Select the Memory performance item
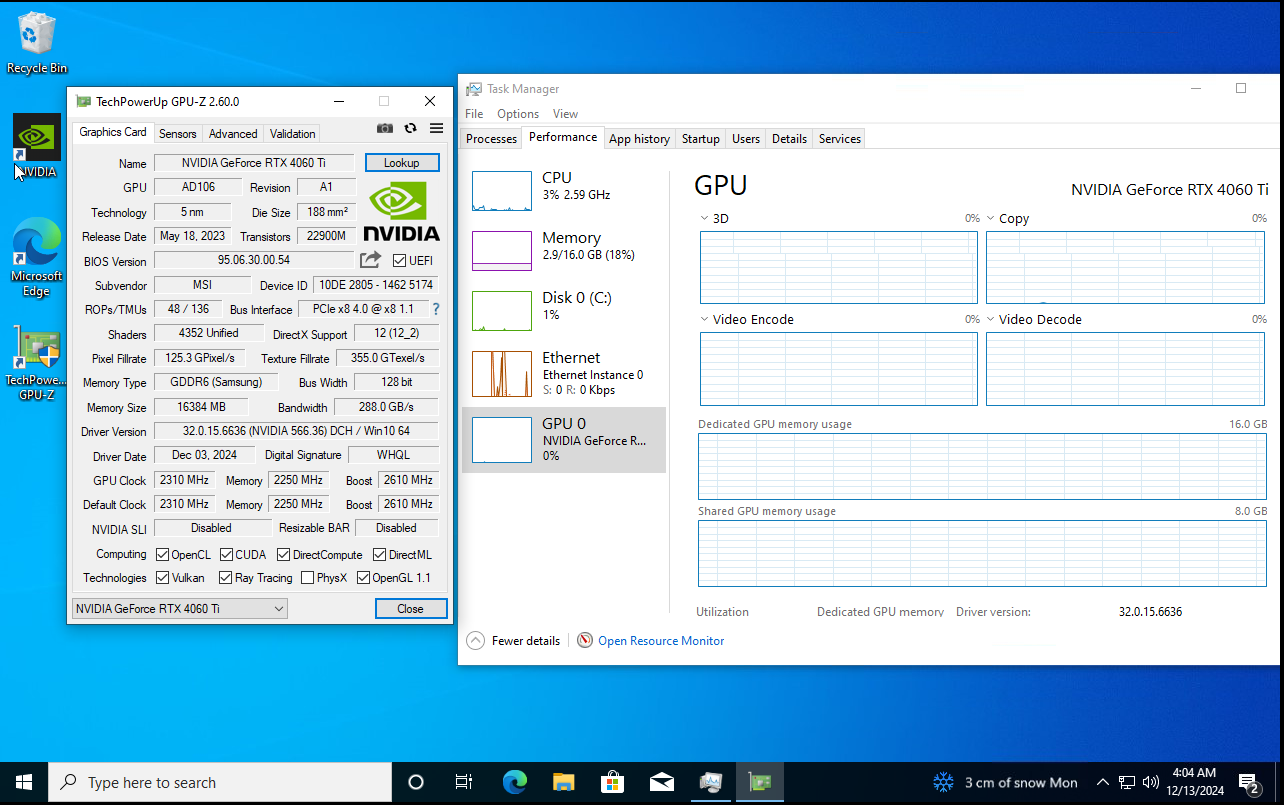 tap(564, 250)
